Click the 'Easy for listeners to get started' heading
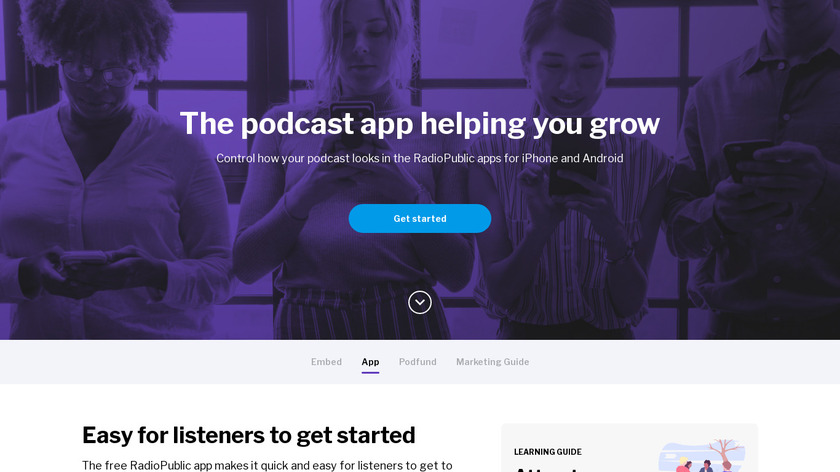This screenshot has height=472, width=840. tap(249, 435)
